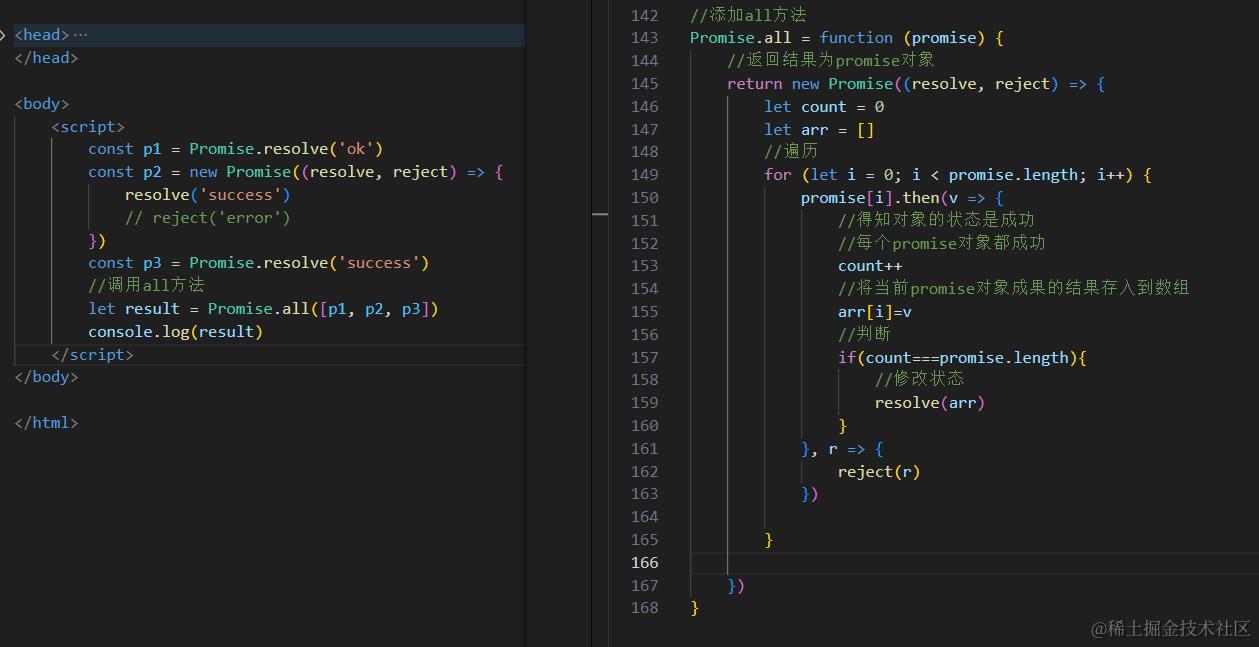
Task: Click the 'reject(r)' call on line 162
Action: point(879,472)
